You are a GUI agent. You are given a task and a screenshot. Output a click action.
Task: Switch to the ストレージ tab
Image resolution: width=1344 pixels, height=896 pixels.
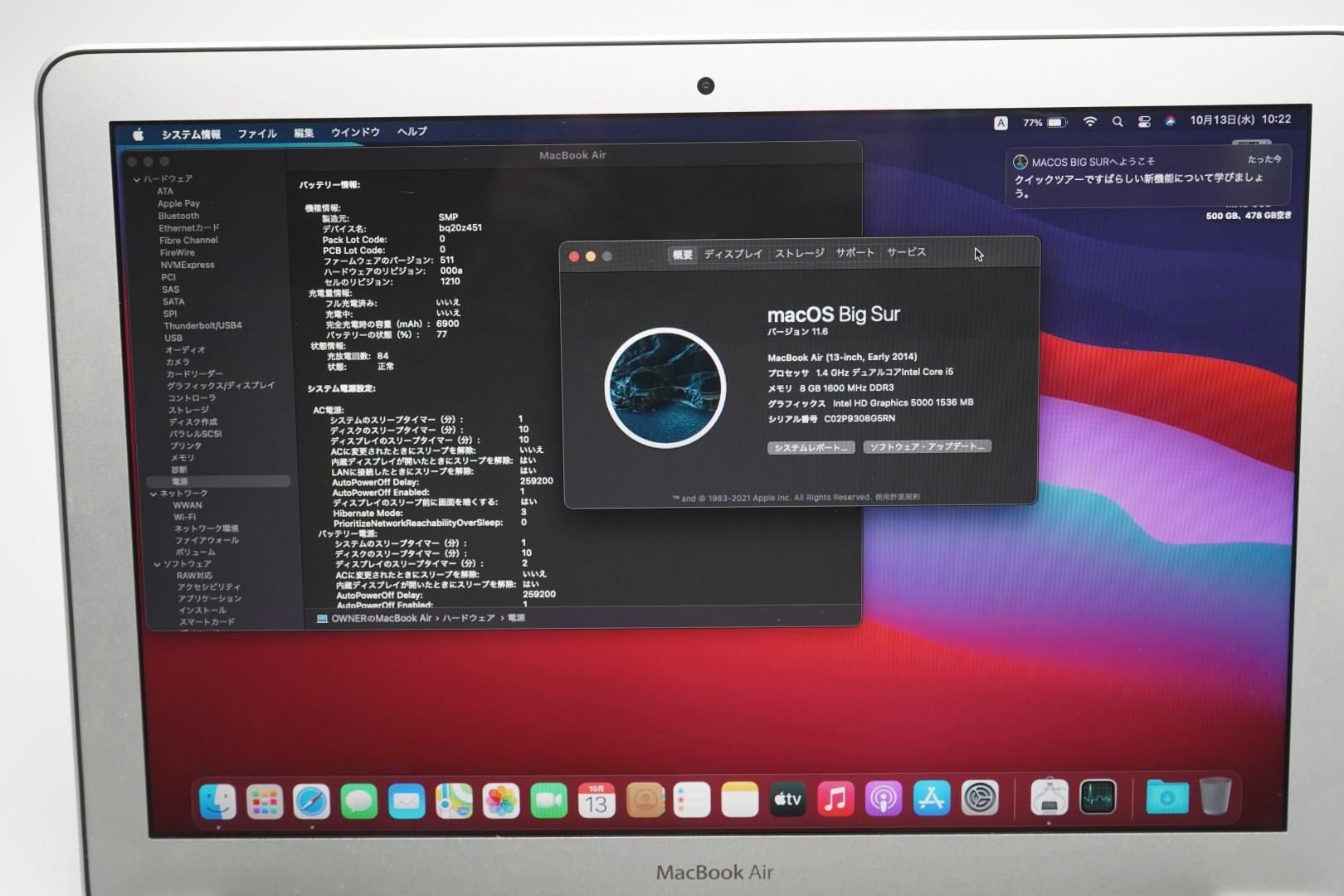tap(799, 253)
